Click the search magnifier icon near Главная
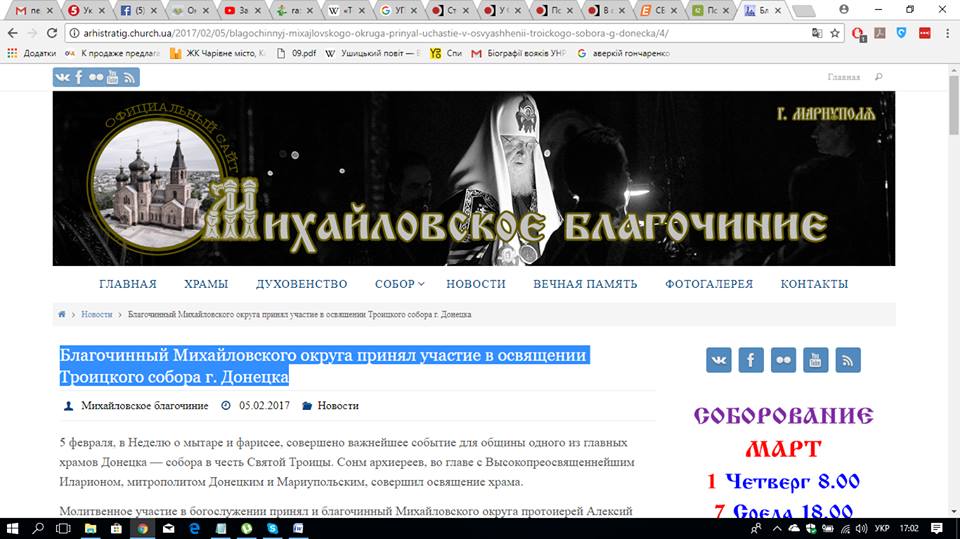This screenshot has width=960, height=539. click(879, 77)
